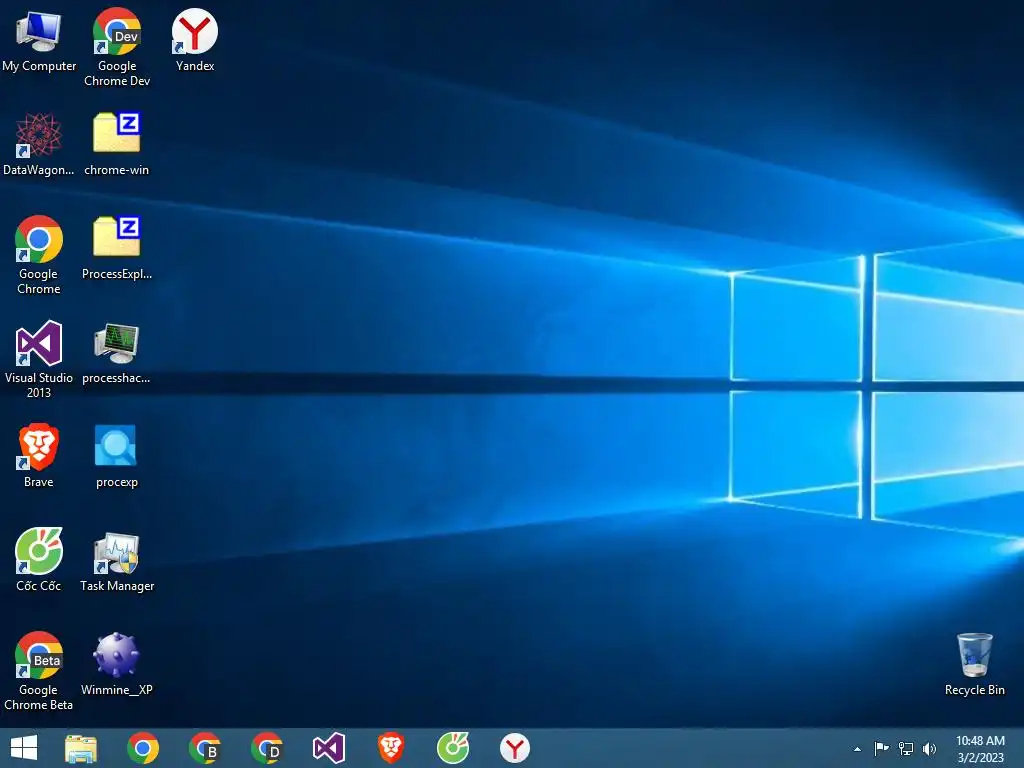Launch Chrome Beta from the taskbar
Viewport: 1024px width, 768px height.
coord(204,748)
